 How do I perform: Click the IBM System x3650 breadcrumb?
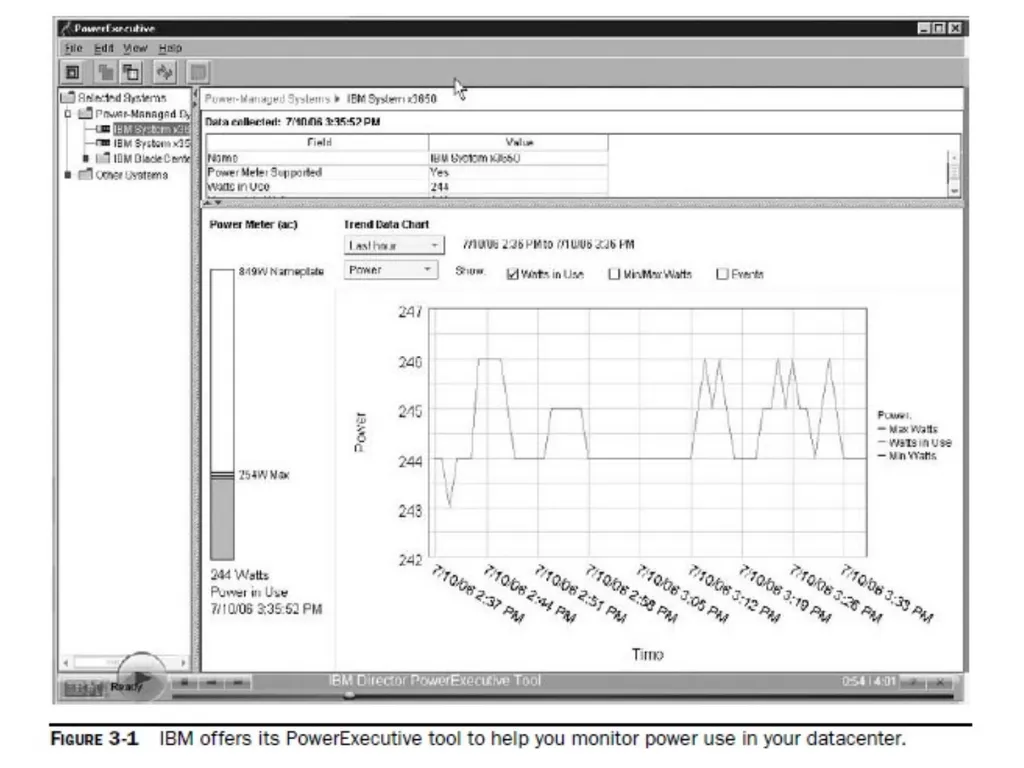click(x=391, y=99)
